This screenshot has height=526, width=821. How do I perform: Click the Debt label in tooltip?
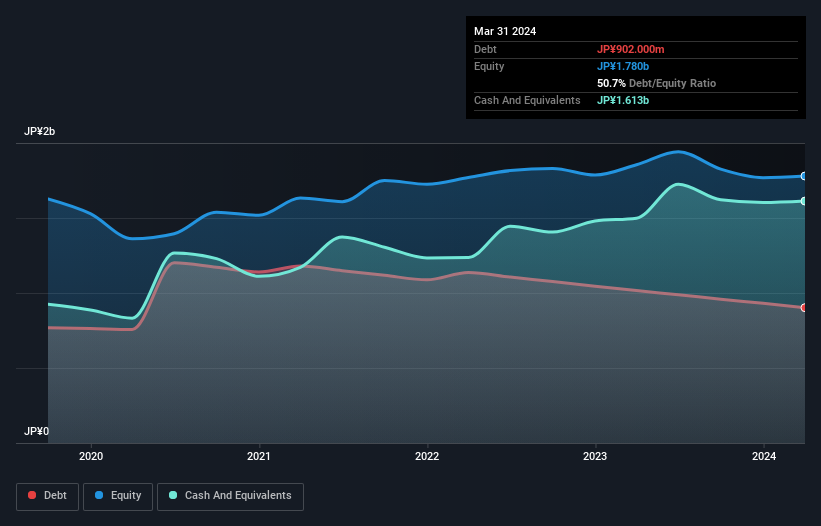click(485, 49)
